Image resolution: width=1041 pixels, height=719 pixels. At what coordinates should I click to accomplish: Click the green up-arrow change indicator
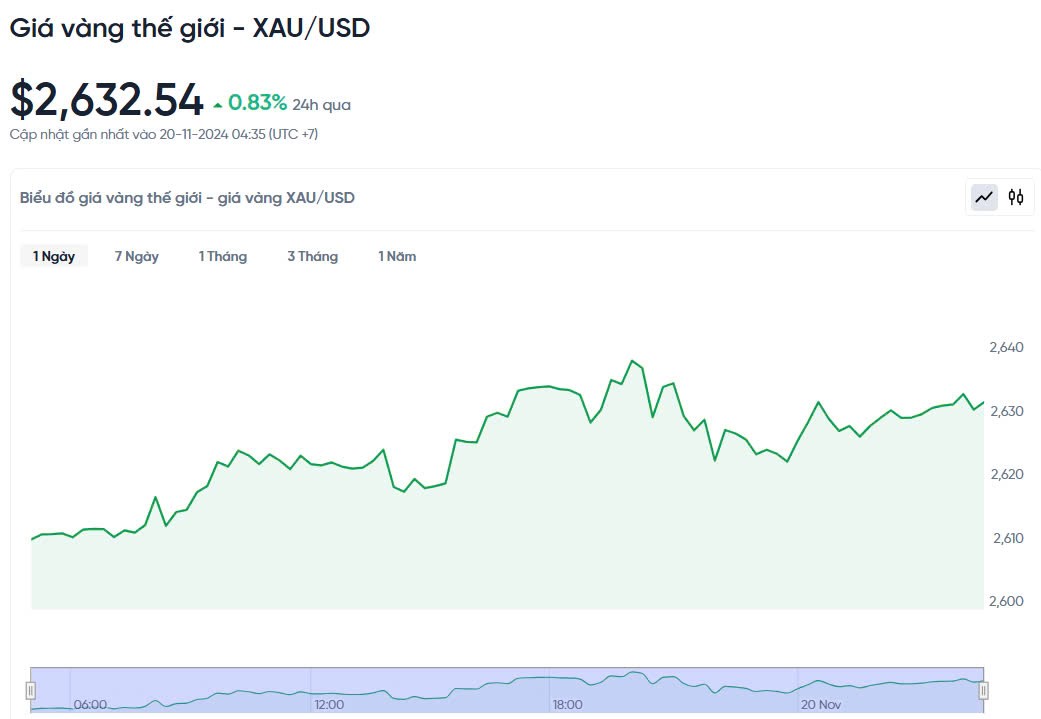pyautogui.click(x=218, y=104)
